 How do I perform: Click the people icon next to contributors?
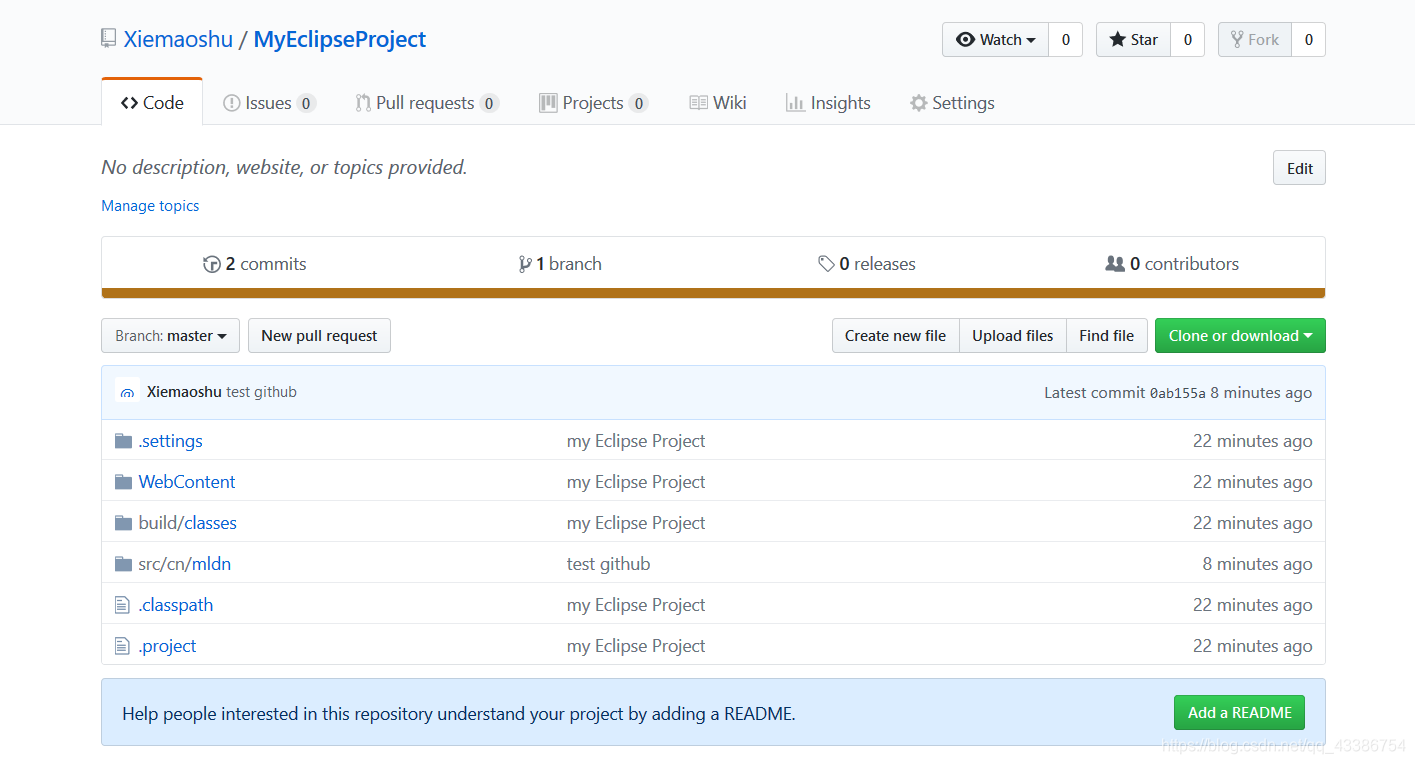tap(1115, 264)
